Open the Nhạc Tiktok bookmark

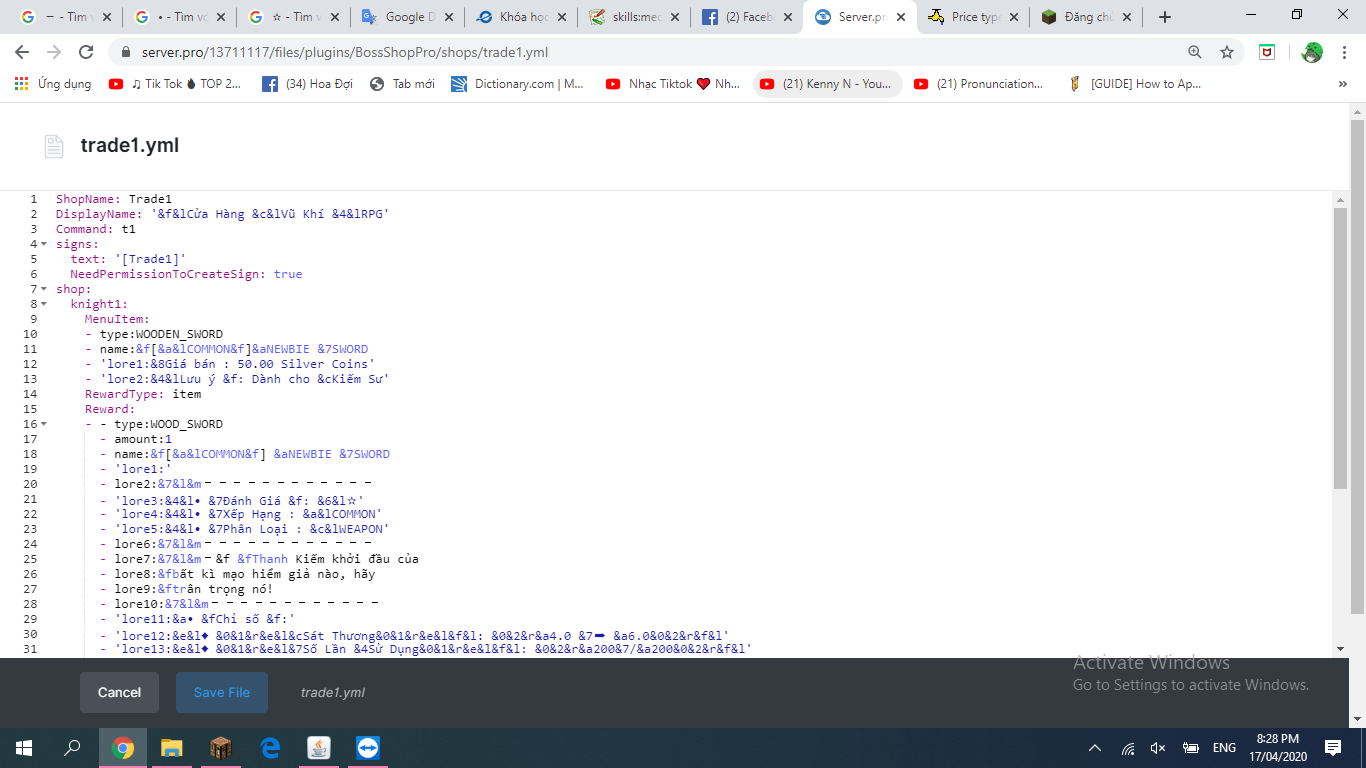click(x=673, y=84)
